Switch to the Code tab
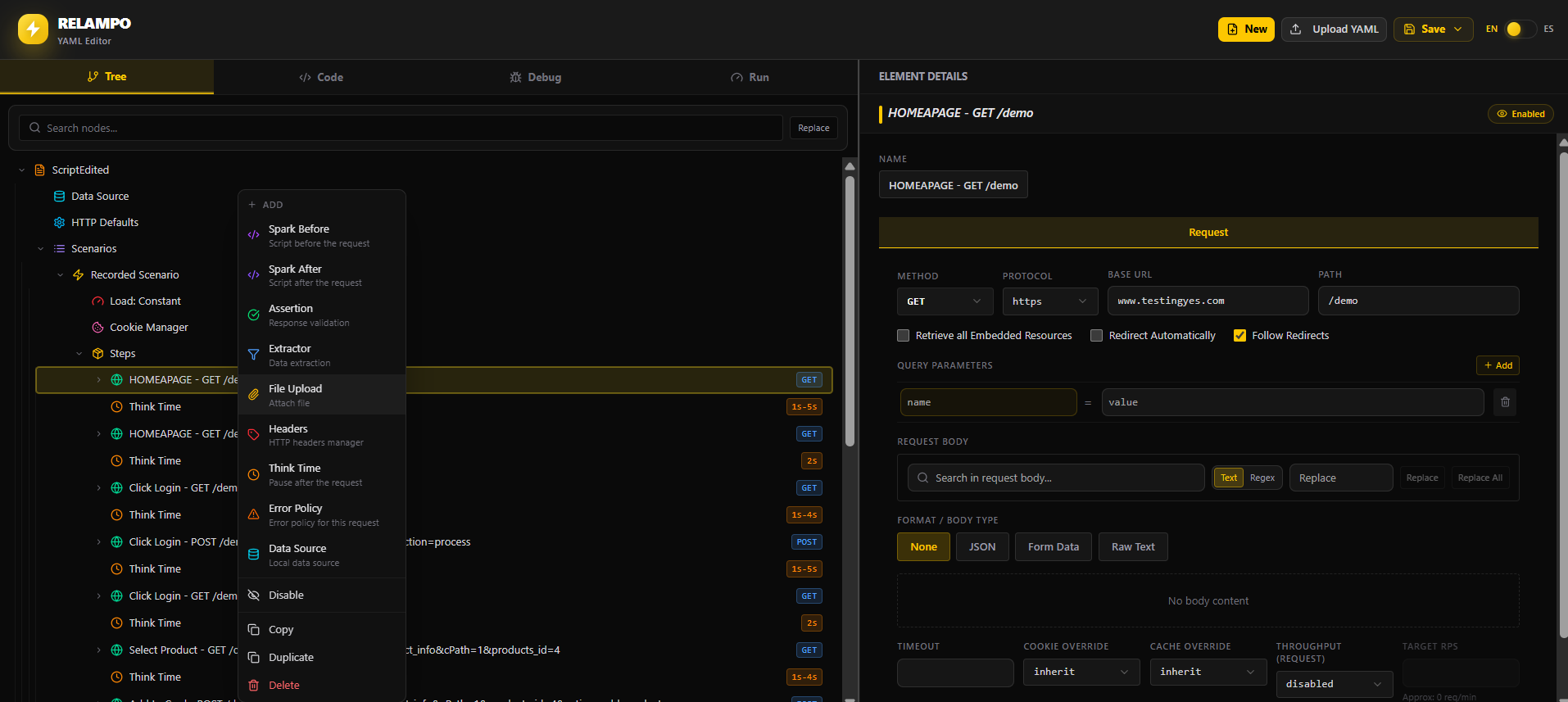This screenshot has width=1568, height=702. tap(321, 77)
